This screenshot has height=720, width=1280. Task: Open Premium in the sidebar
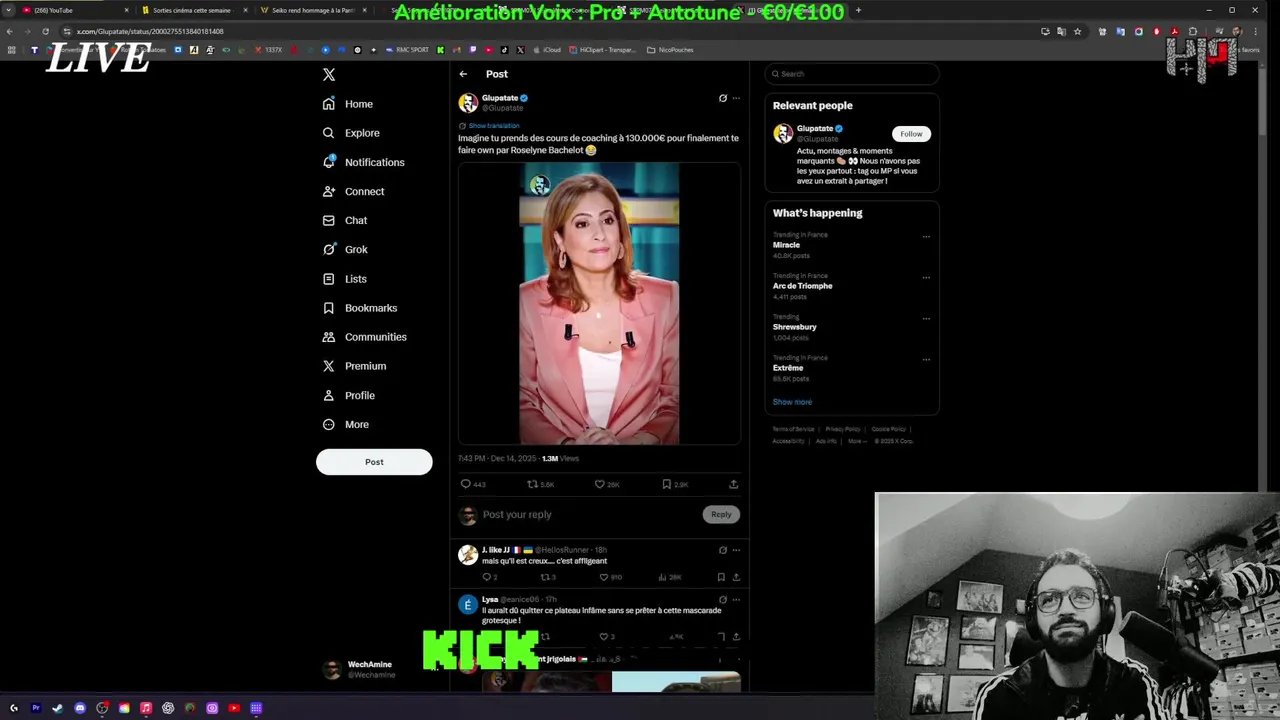[354, 366]
